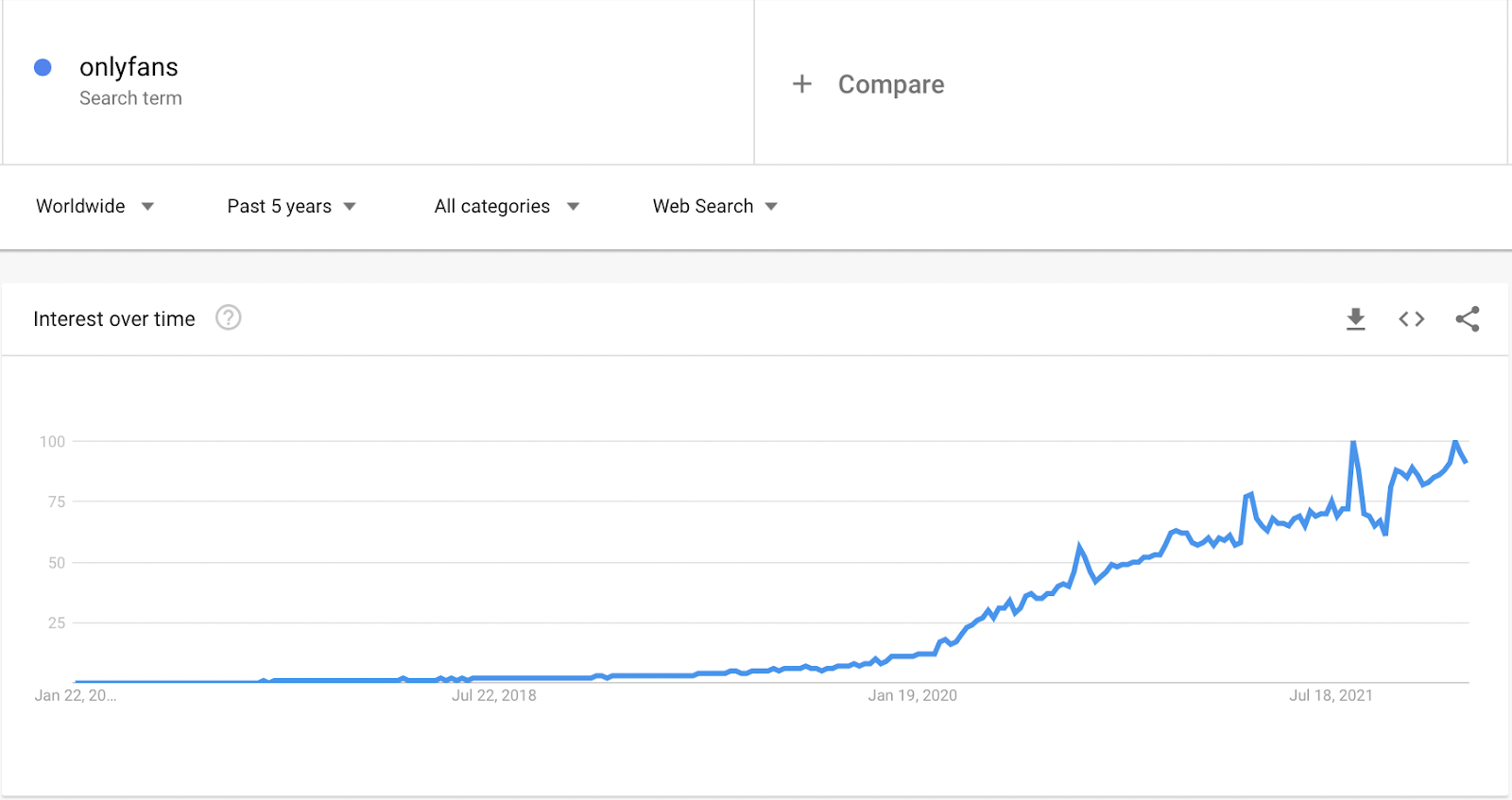This screenshot has width=1512, height=800.
Task: Open the All categories dropdown
Action: pyautogui.click(x=507, y=206)
